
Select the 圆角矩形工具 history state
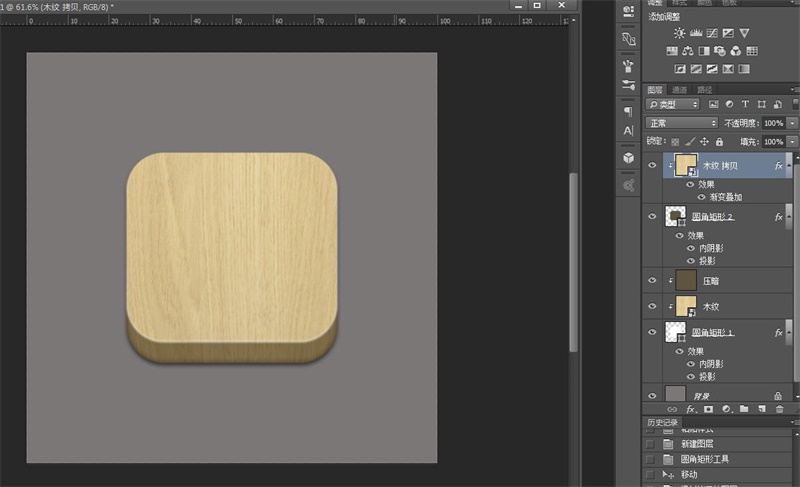click(704, 459)
